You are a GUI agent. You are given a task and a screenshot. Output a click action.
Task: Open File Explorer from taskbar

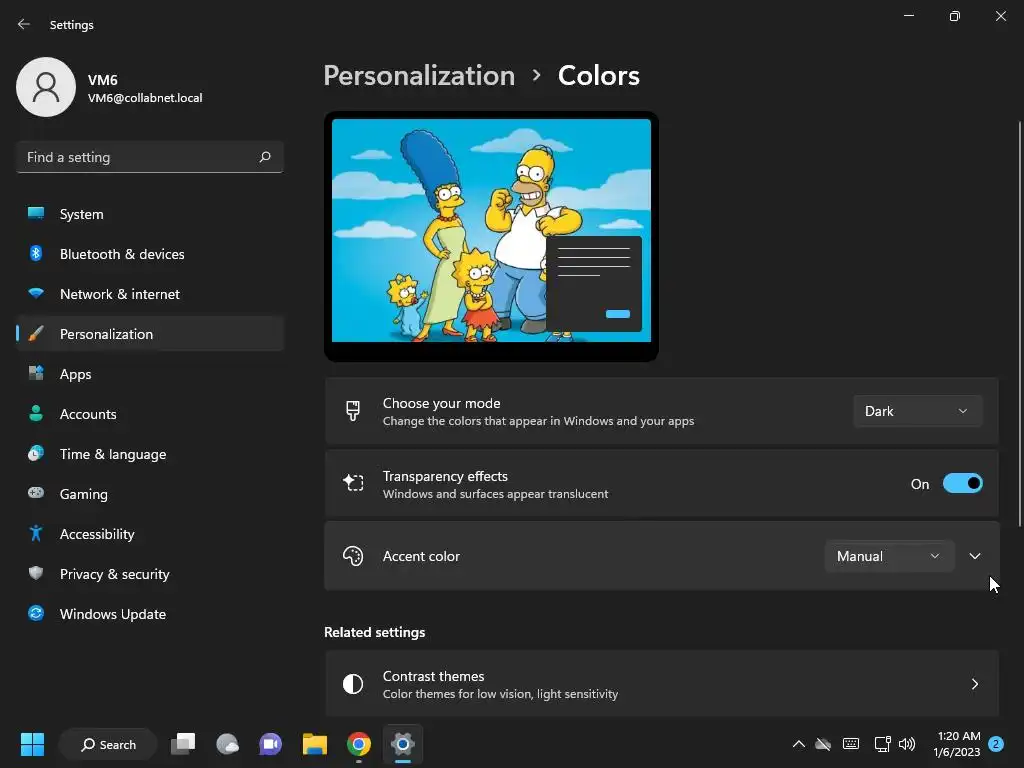coord(315,744)
